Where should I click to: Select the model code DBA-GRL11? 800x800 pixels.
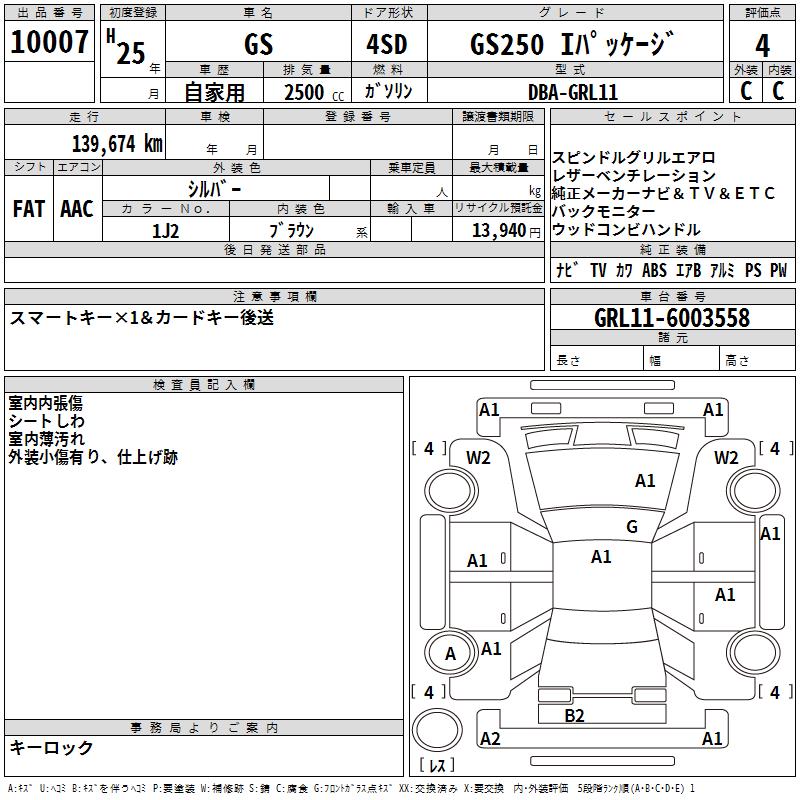click(573, 92)
